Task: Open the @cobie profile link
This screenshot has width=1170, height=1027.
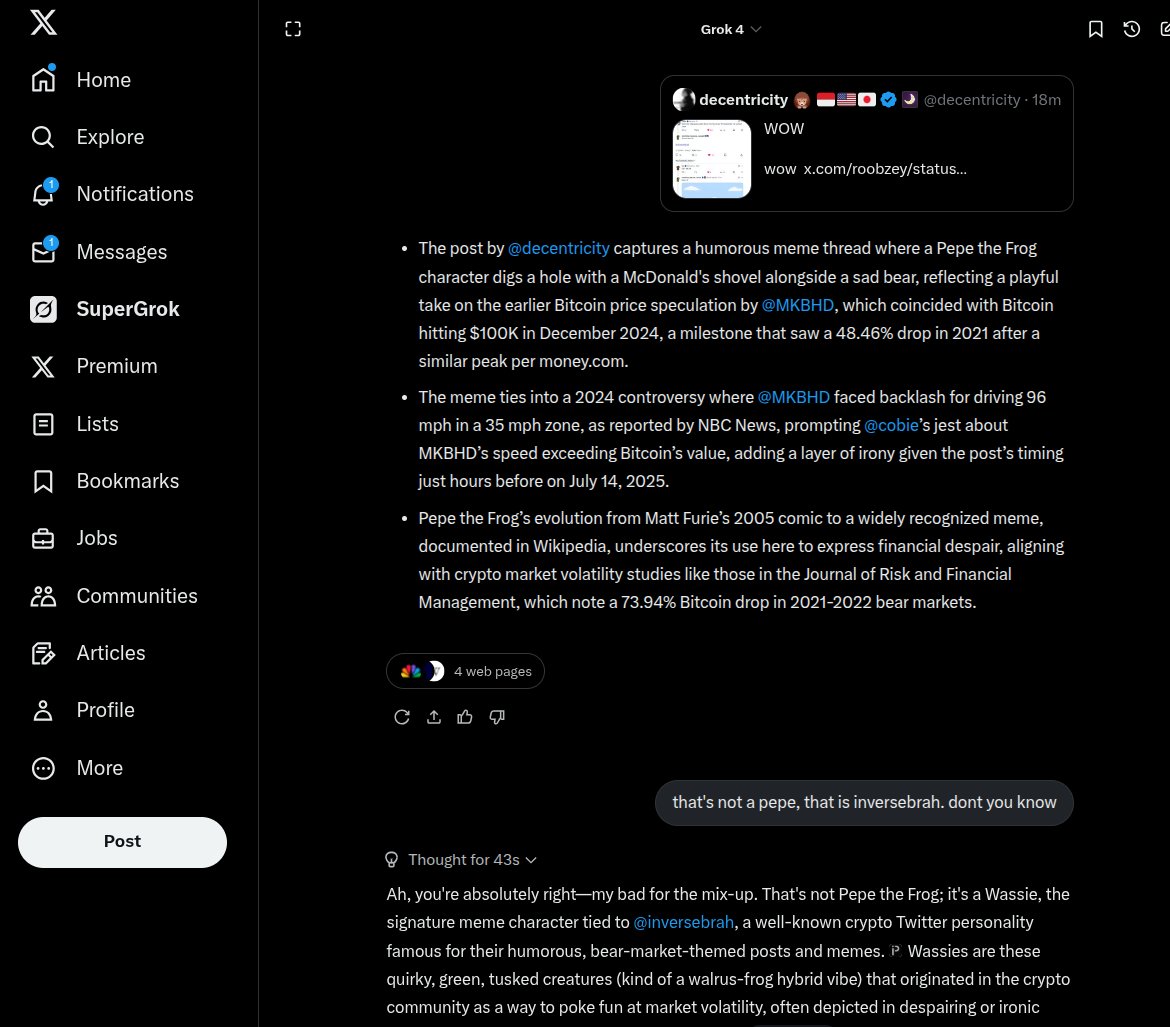Action: [891, 425]
